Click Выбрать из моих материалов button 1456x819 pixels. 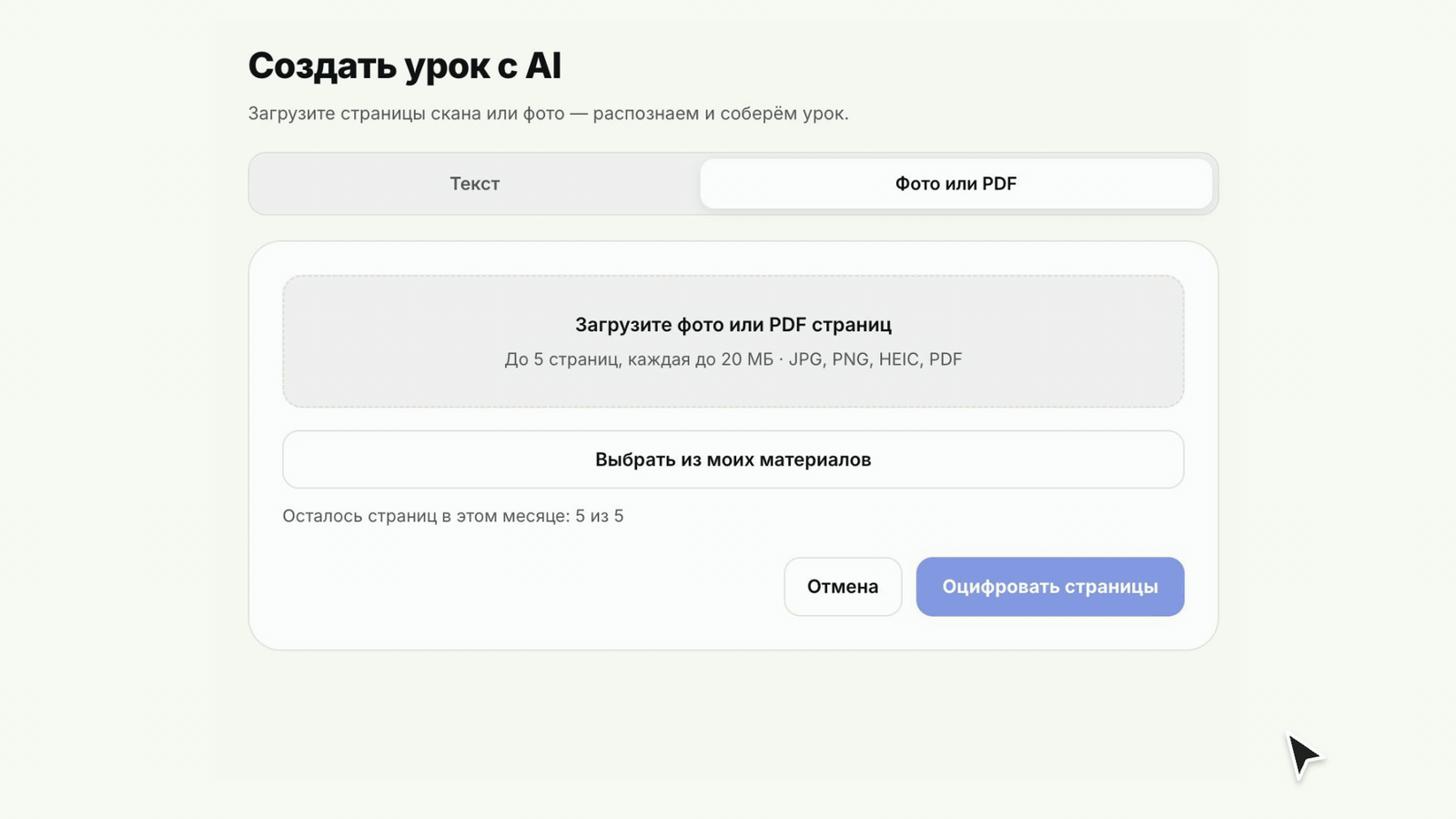pyautogui.click(x=733, y=460)
